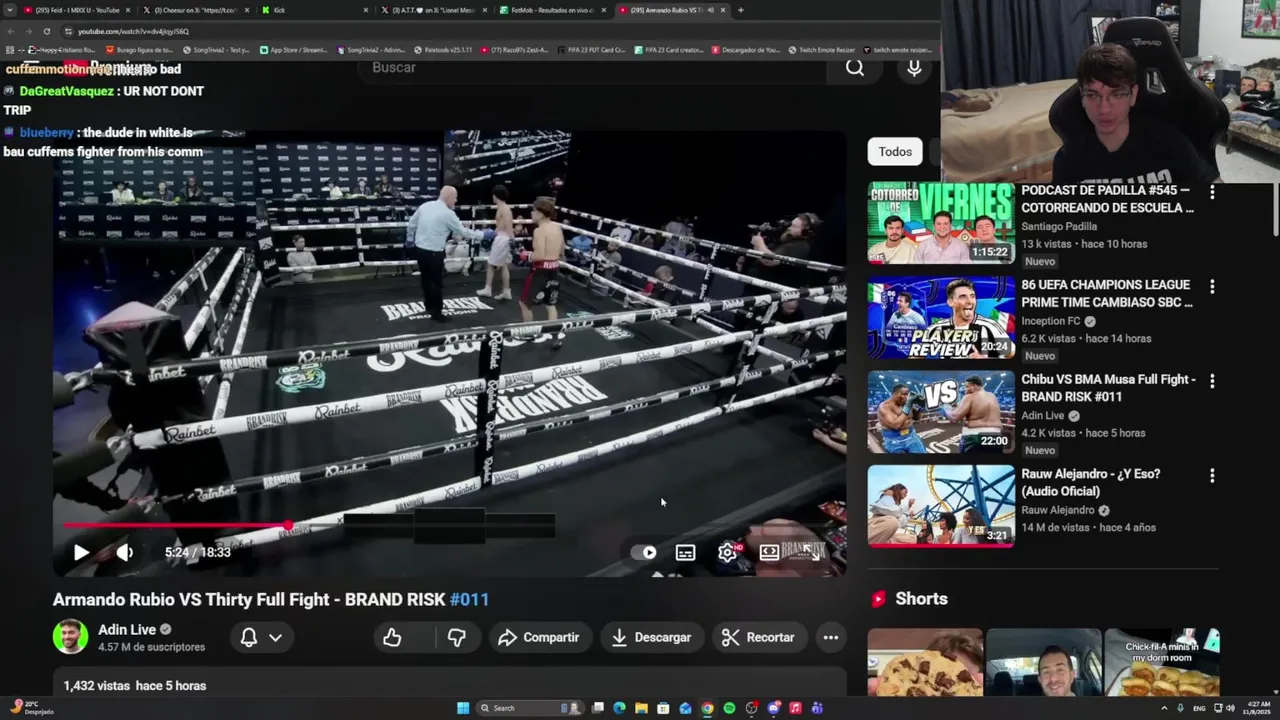Screen dimensions: 1280x720
Task: Open Spotify from the taskbar
Action: pos(729,708)
